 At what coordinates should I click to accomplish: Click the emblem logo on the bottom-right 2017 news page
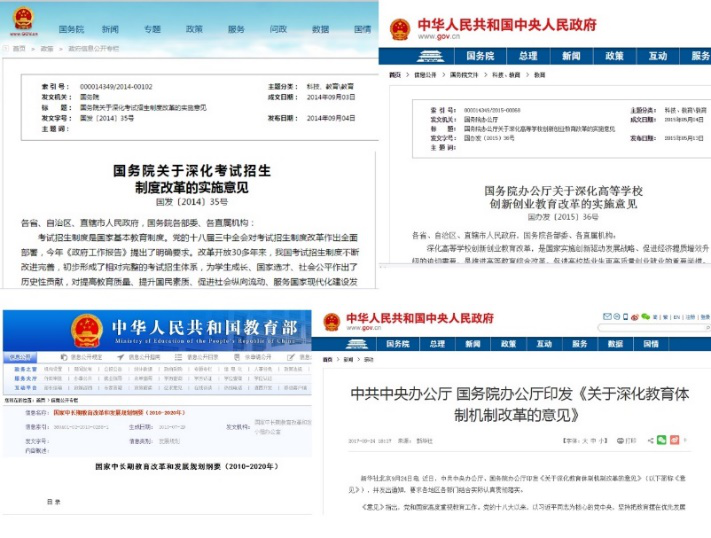(x=331, y=322)
